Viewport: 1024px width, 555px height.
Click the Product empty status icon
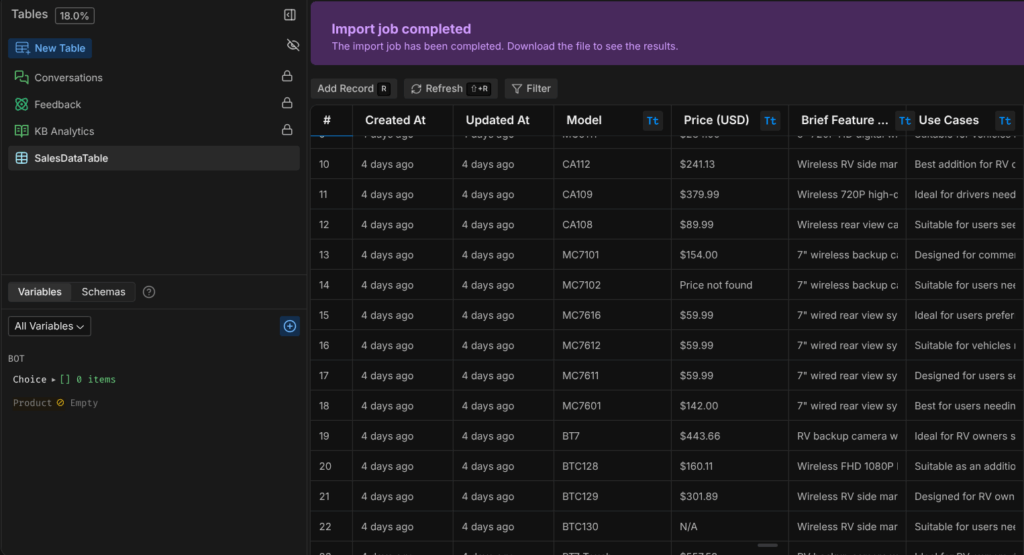click(x=60, y=403)
